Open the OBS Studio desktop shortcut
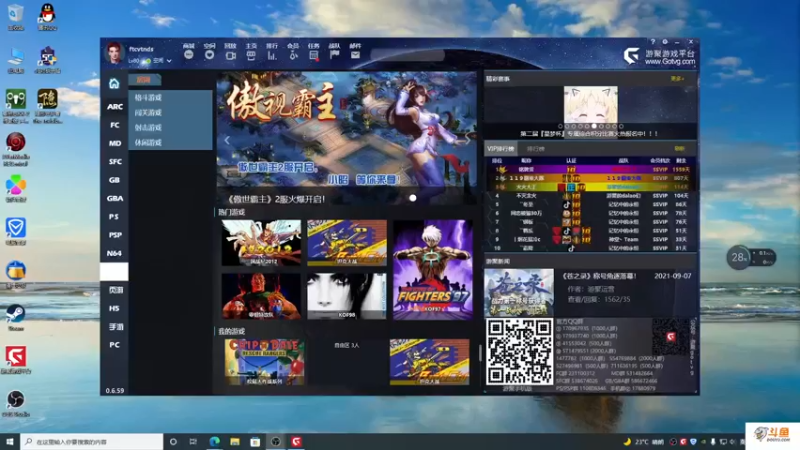This screenshot has width=800, height=450. pyautogui.click(x=15, y=403)
